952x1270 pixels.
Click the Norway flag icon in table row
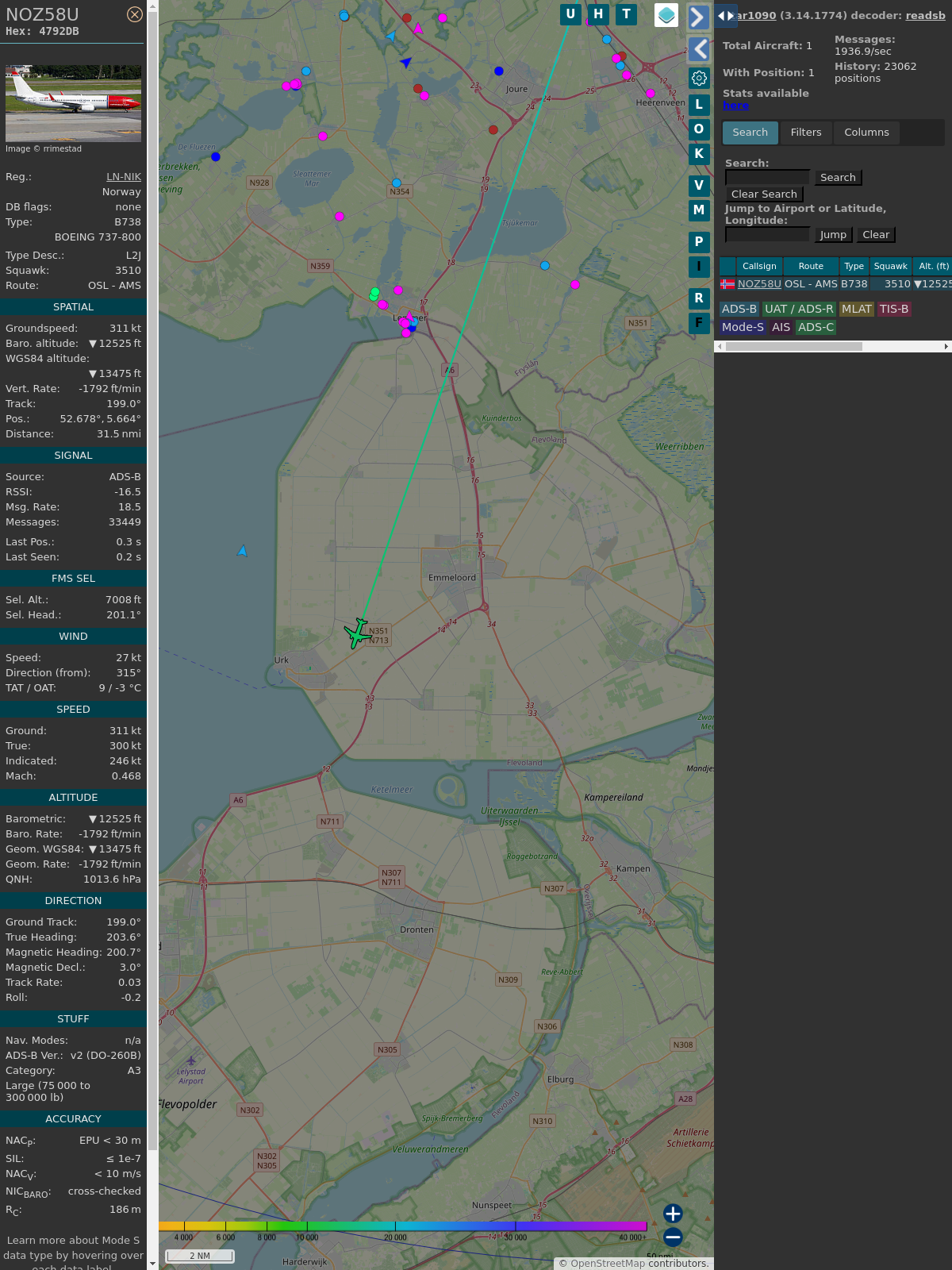point(727,284)
